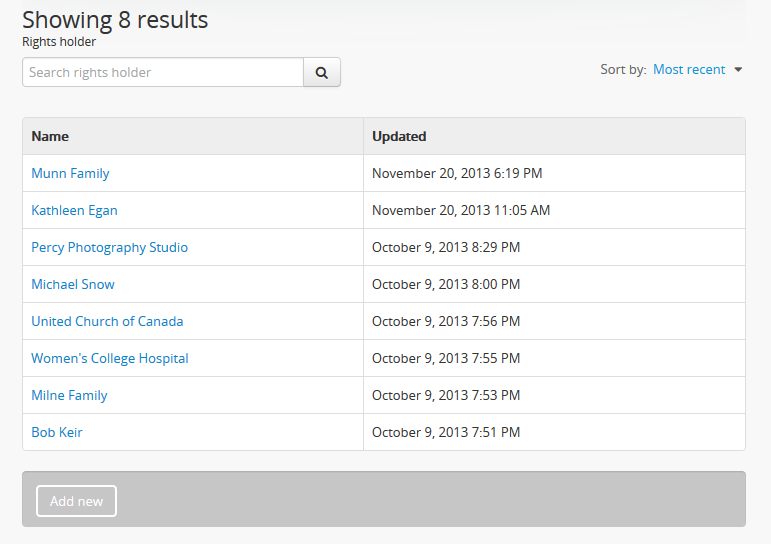This screenshot has width=771, height=544.
Task: Select the Bob Keir link
Action: tap(57, 432)
